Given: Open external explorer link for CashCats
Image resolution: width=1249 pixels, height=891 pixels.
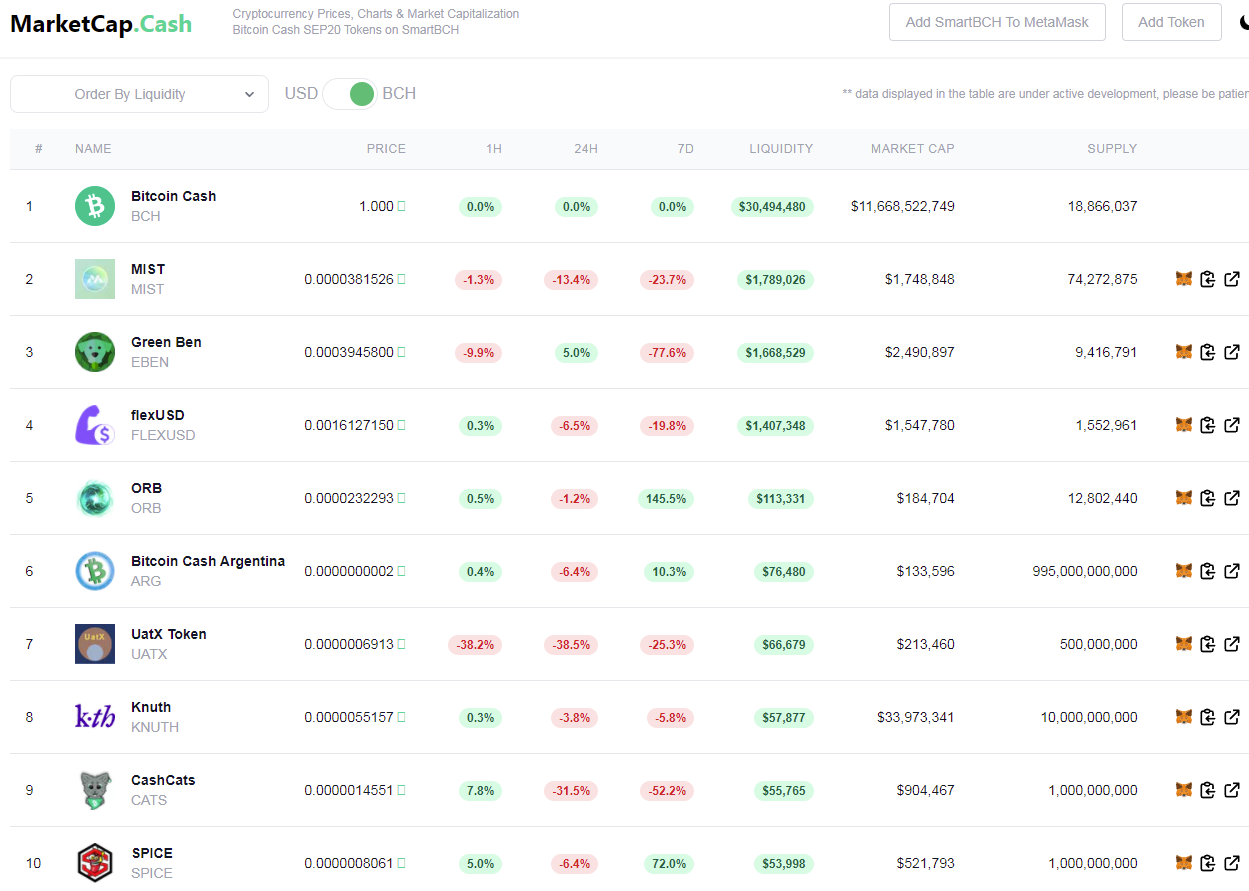Looking at the screenshot, I should coord(1232,790).
